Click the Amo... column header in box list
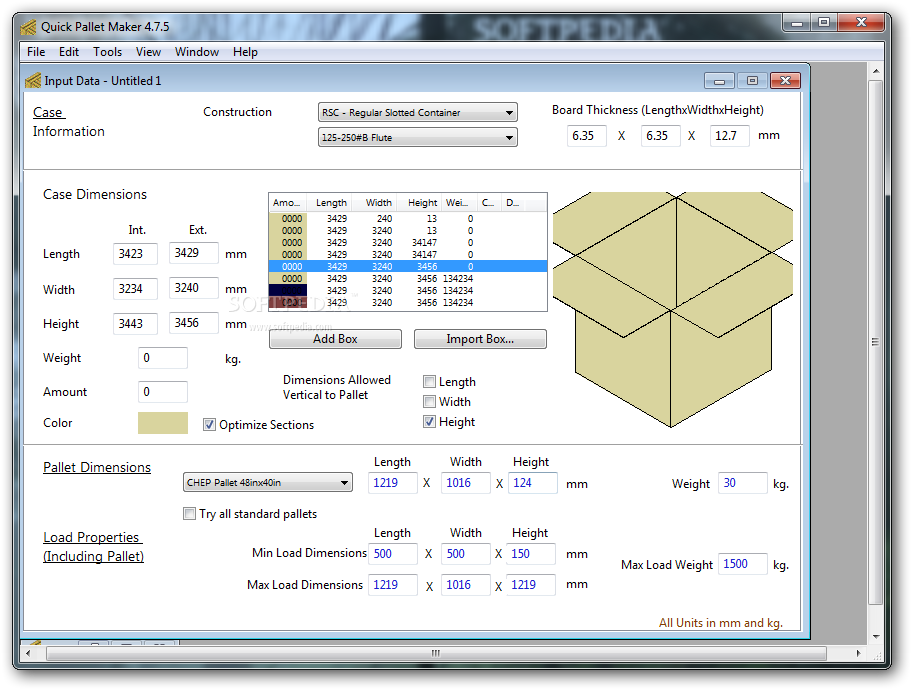Viewport: 912px width, 690px height. point(288,202)
